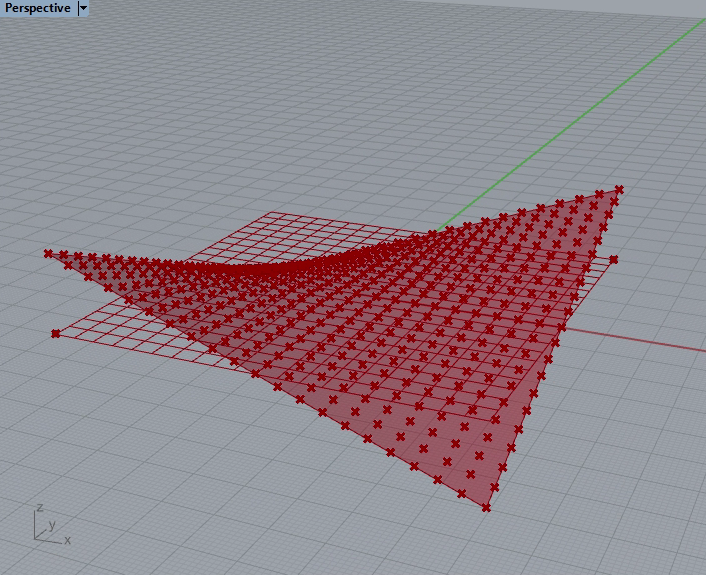Click control point just above bottom corner on right edge
This screenshot has width=706, height=575.
pyautogui.click(x=493, y=486)
